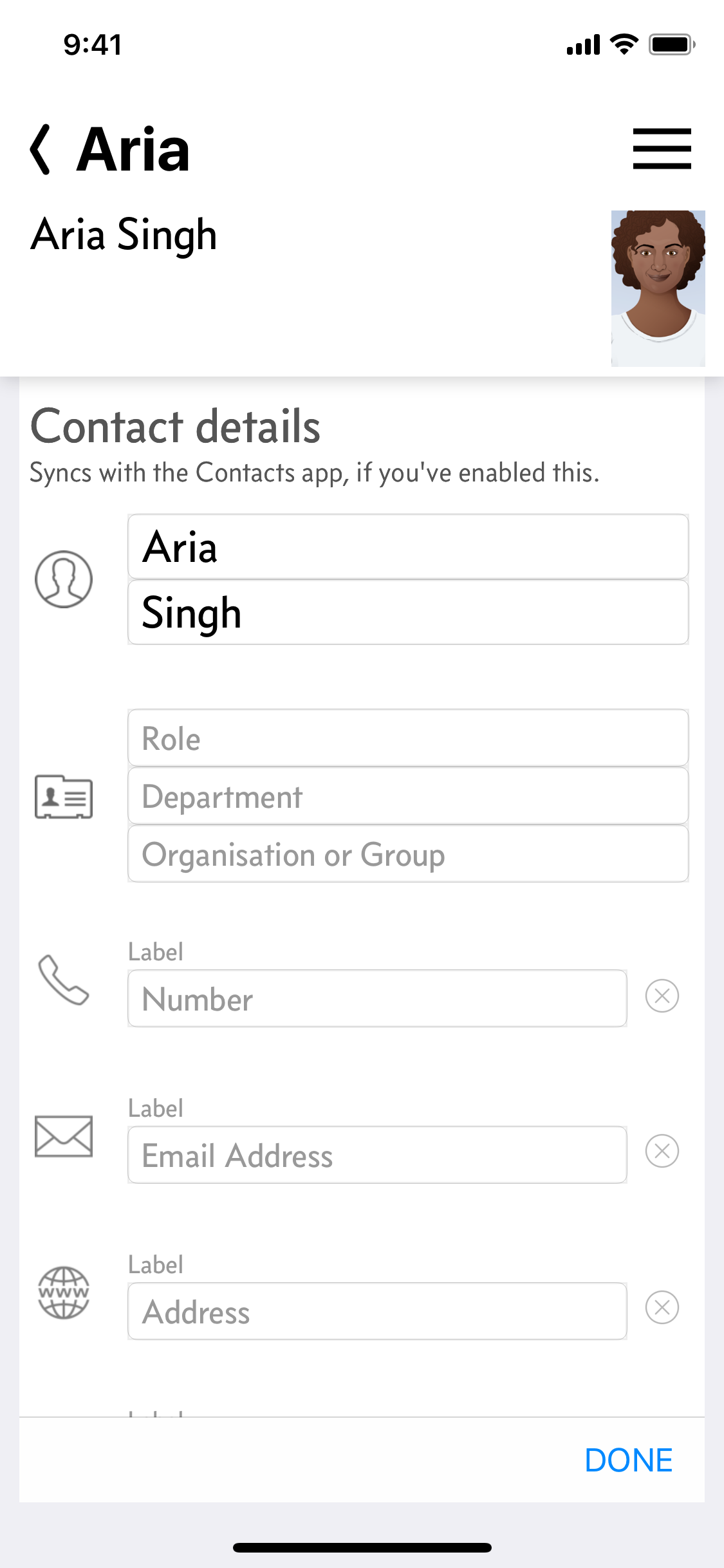Open the Label picker above website Address
724x1568 pixels.
[156, 1265]
